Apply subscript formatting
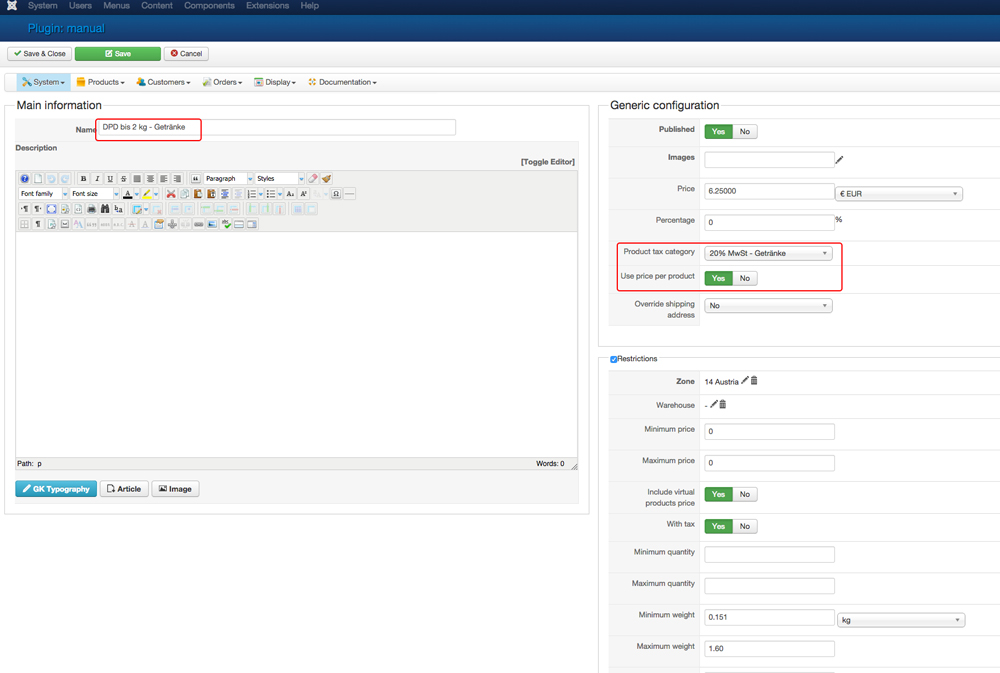1000x673 pixels. point(290,194)
